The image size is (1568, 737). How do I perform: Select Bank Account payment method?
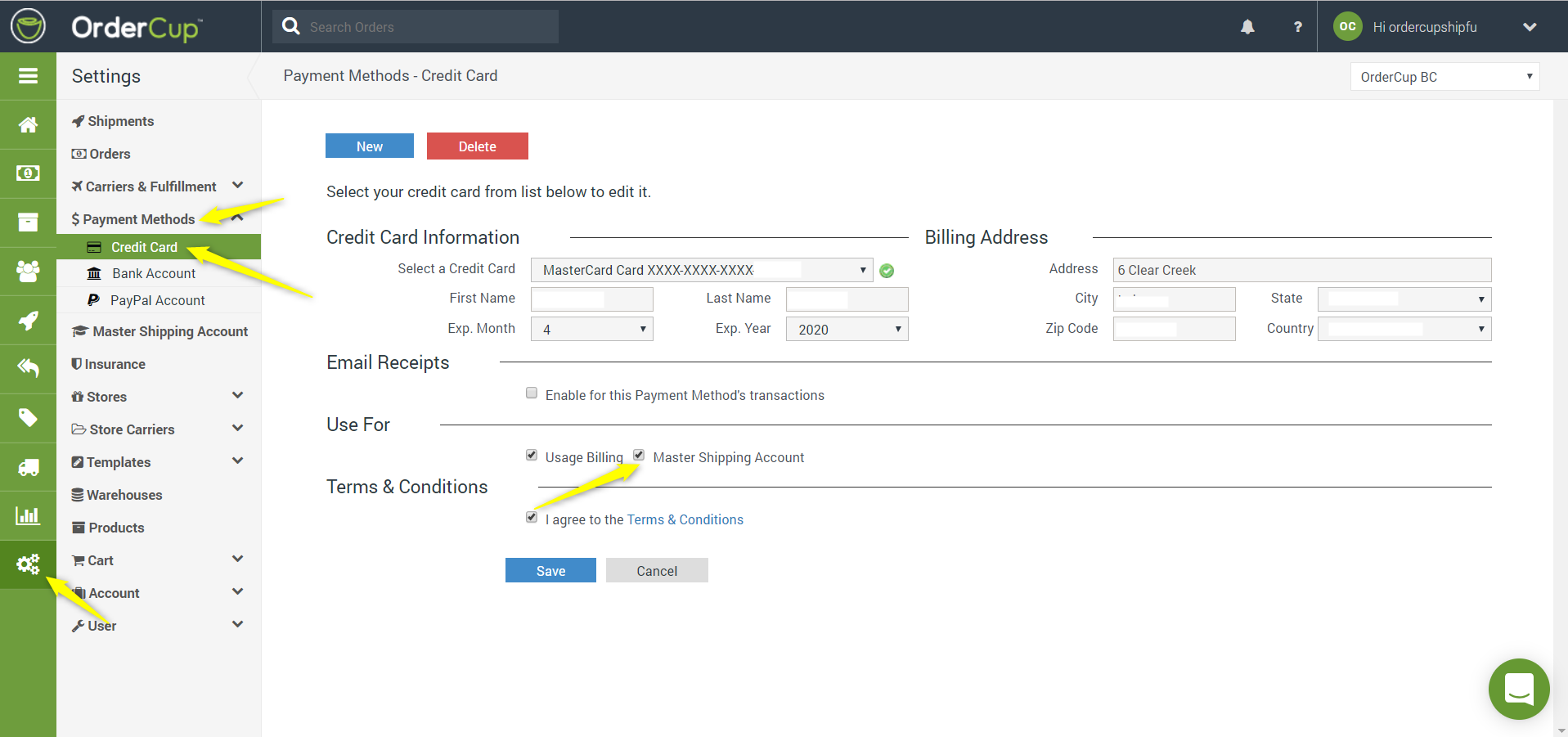click(154, 273)
